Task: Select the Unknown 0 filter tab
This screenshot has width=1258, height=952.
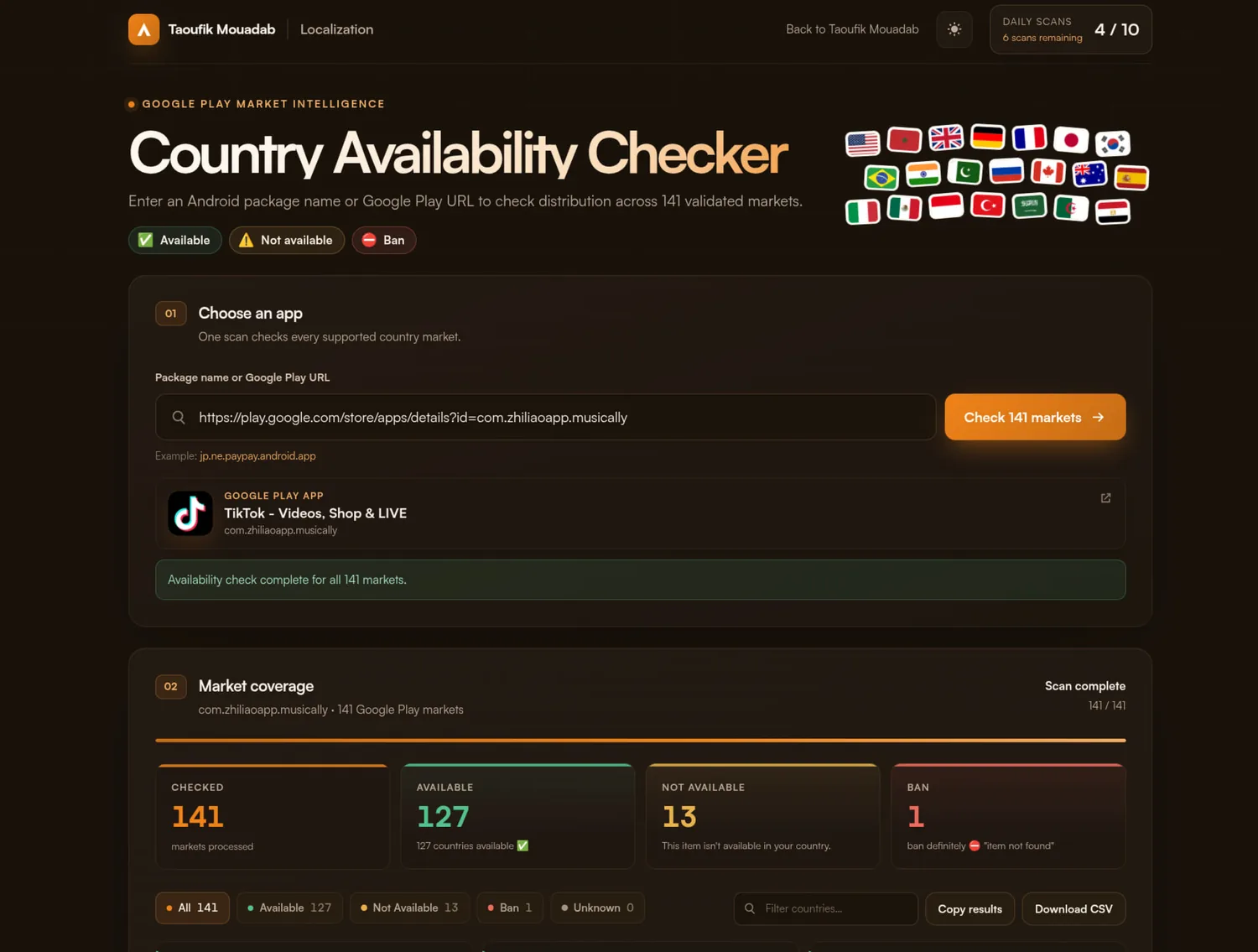Action: click(x=598, y=908)
